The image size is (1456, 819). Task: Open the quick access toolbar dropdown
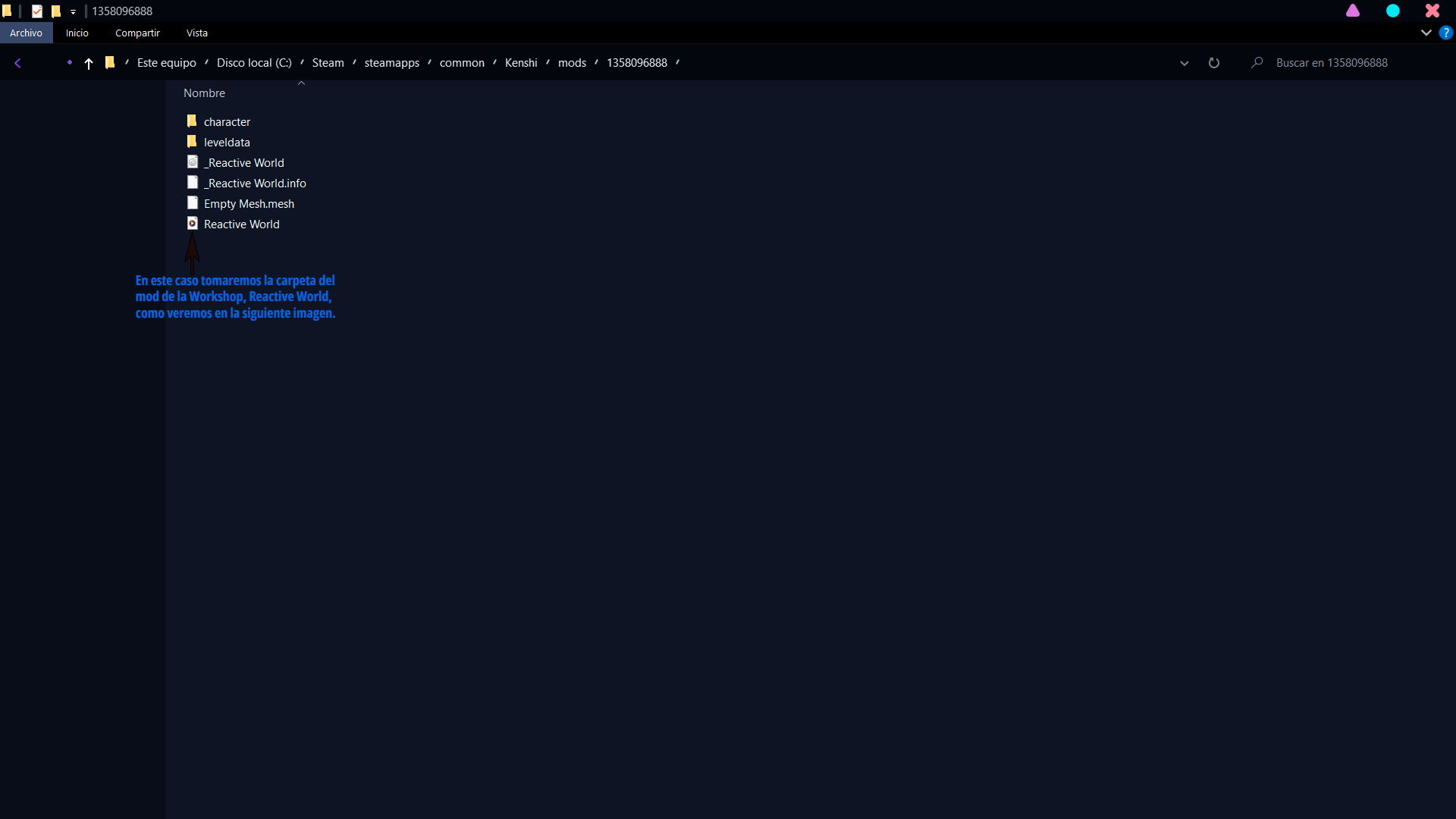click(73, 12)
